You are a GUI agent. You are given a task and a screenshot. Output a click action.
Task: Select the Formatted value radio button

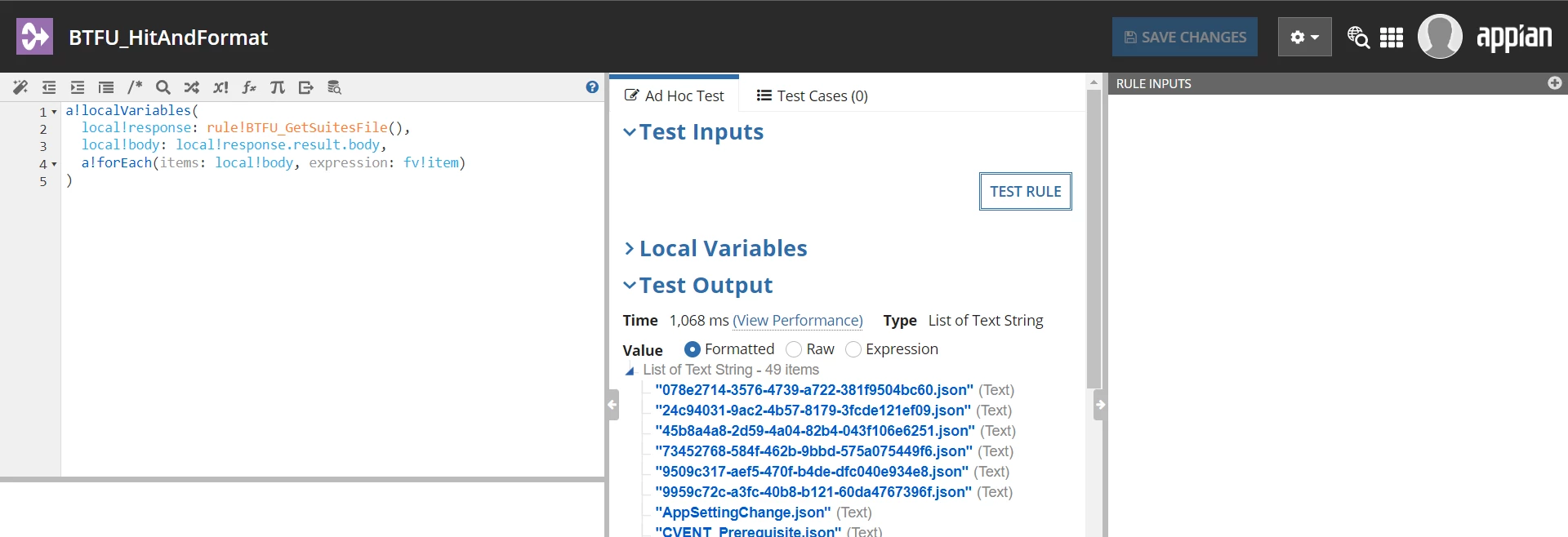692,349
